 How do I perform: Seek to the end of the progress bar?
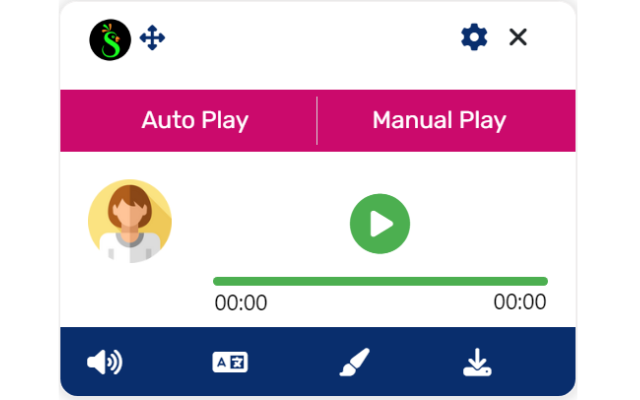click(x=545, y=281)
